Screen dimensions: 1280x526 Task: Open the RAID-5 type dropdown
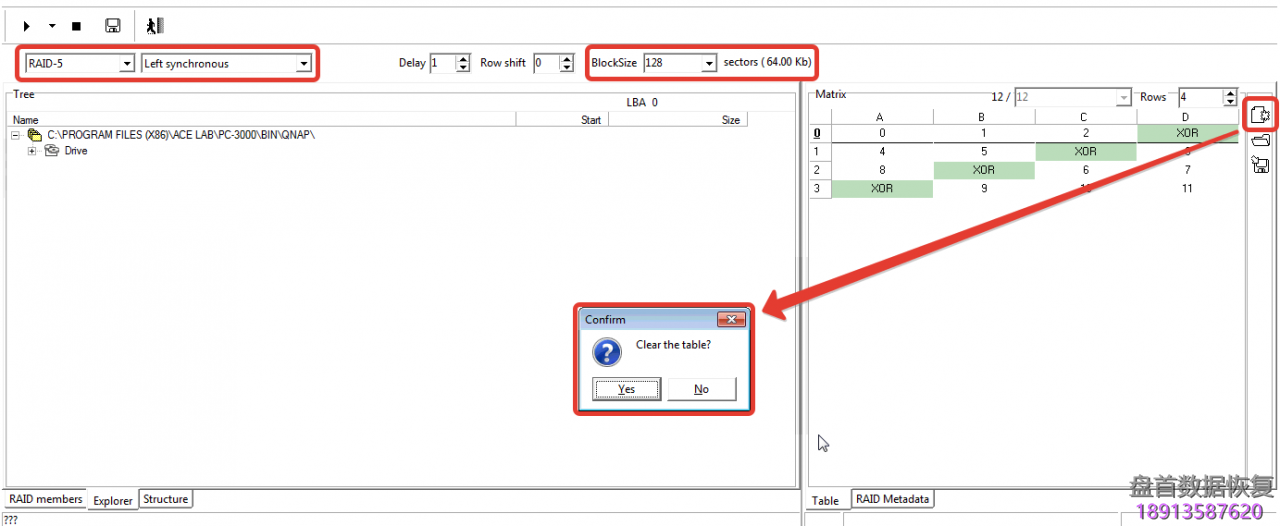click(x=126, y=64)
